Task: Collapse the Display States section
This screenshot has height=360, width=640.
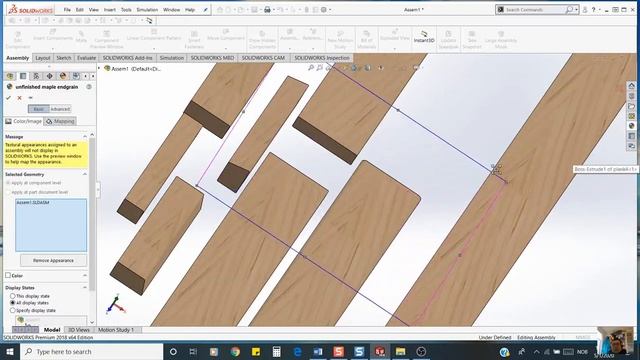Action: [x=85, y=287]
